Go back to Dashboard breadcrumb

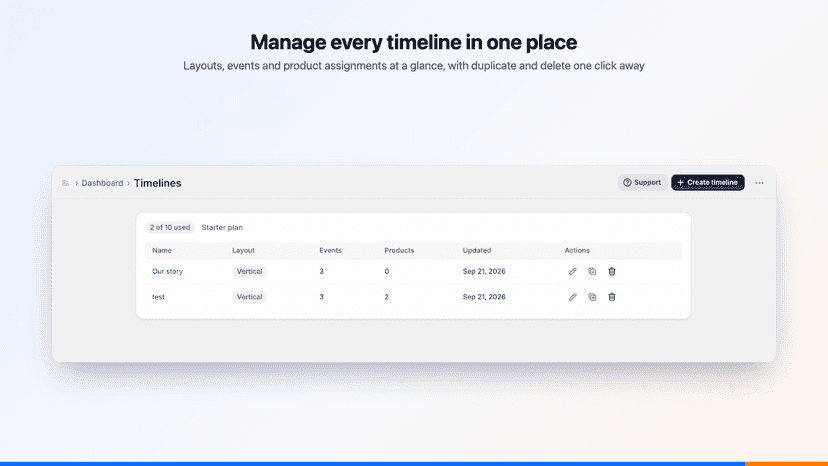click(x=102, y=183)
